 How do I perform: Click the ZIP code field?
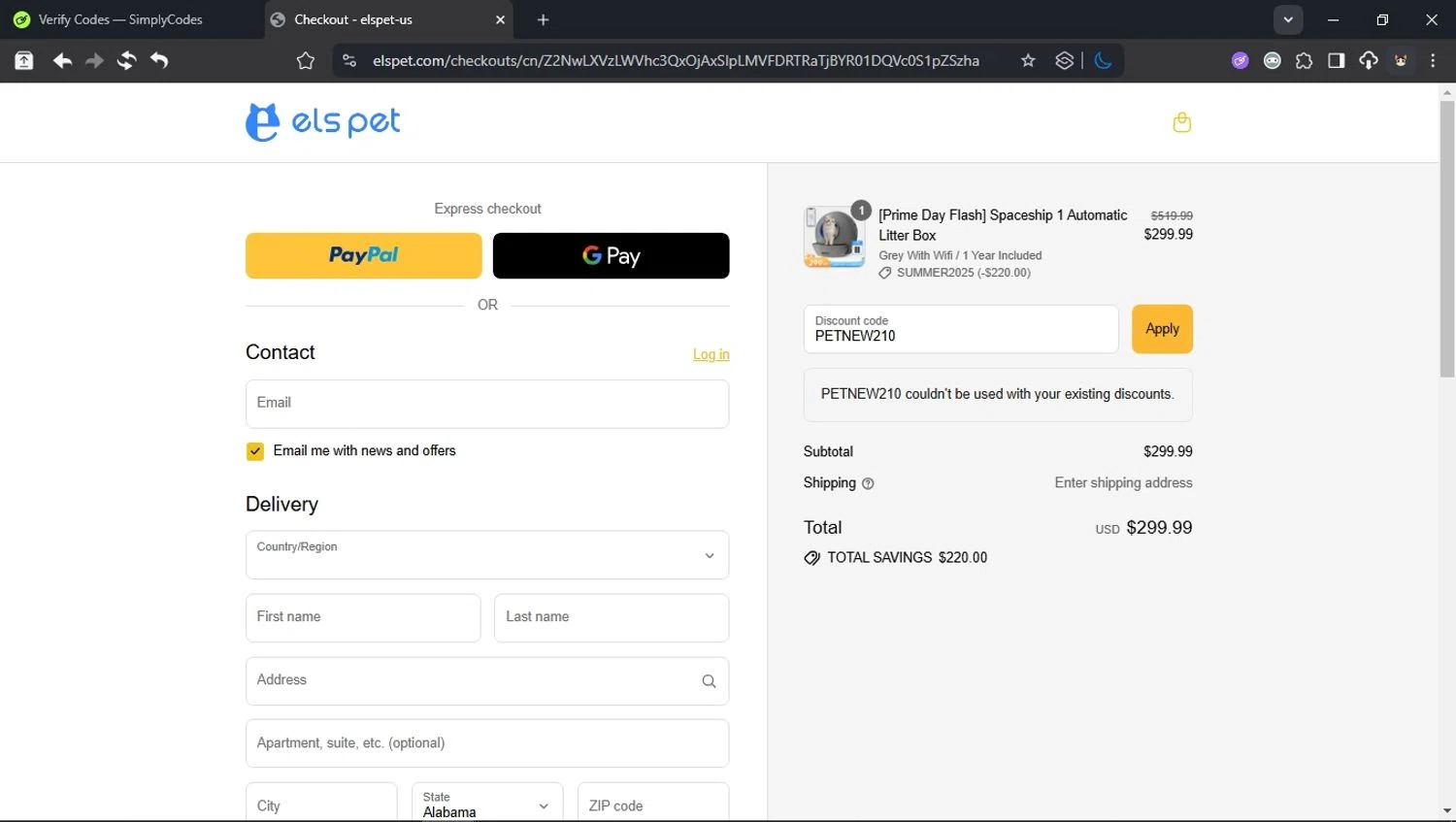[653, 805]
